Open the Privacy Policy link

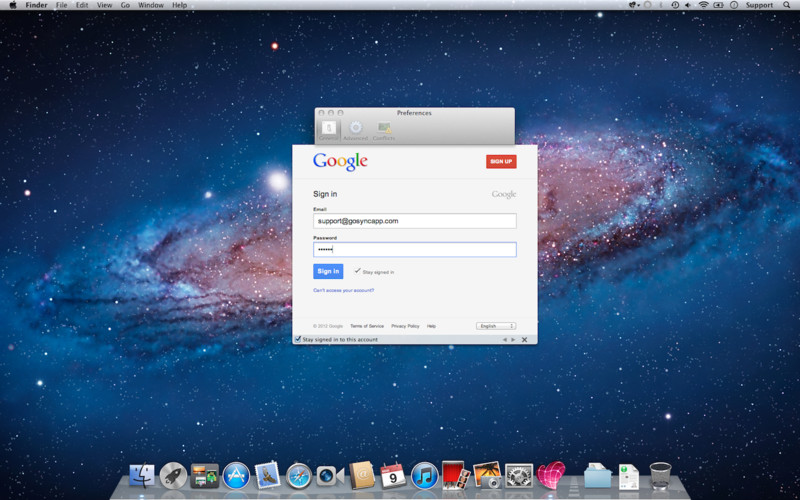pyautogui.click(x=405, y=326)
